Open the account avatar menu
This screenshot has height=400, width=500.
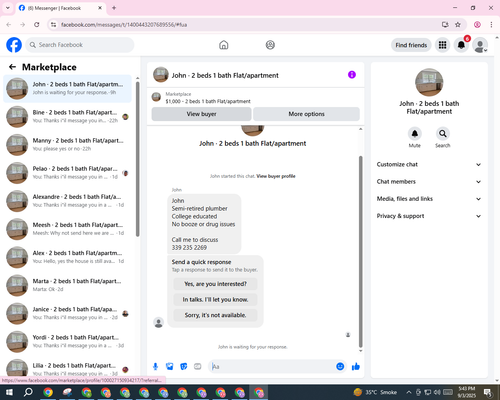click(x=480, y=45)
